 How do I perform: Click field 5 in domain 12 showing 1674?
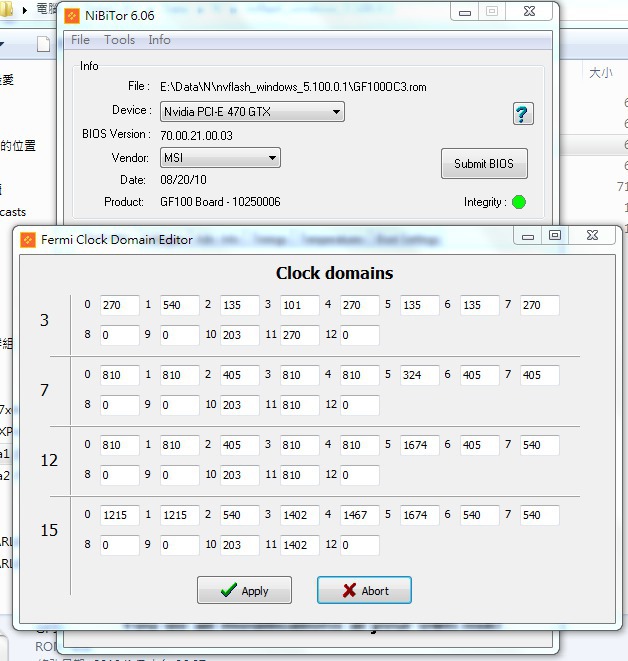(419, 446)
